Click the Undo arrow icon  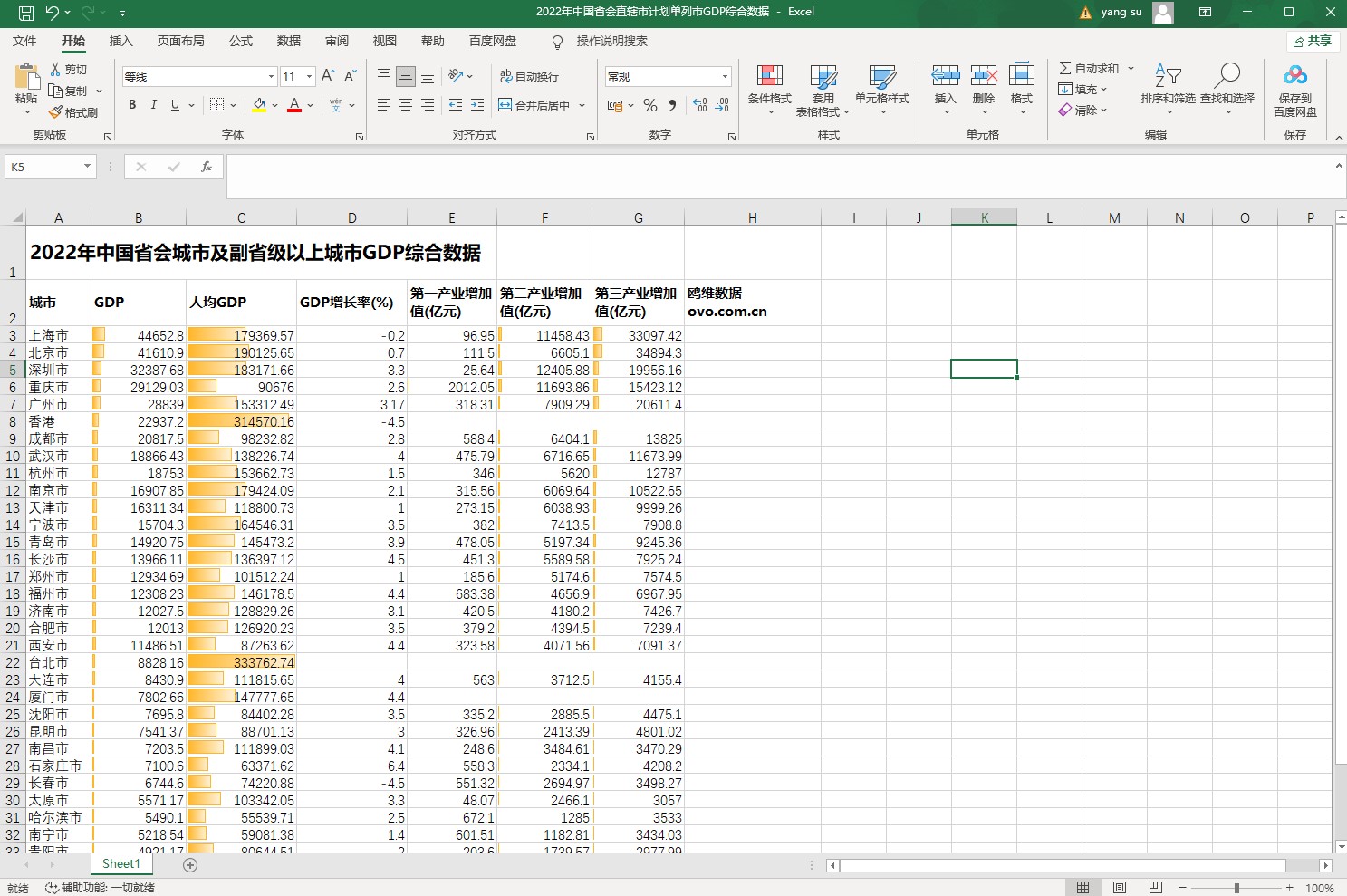53,13
